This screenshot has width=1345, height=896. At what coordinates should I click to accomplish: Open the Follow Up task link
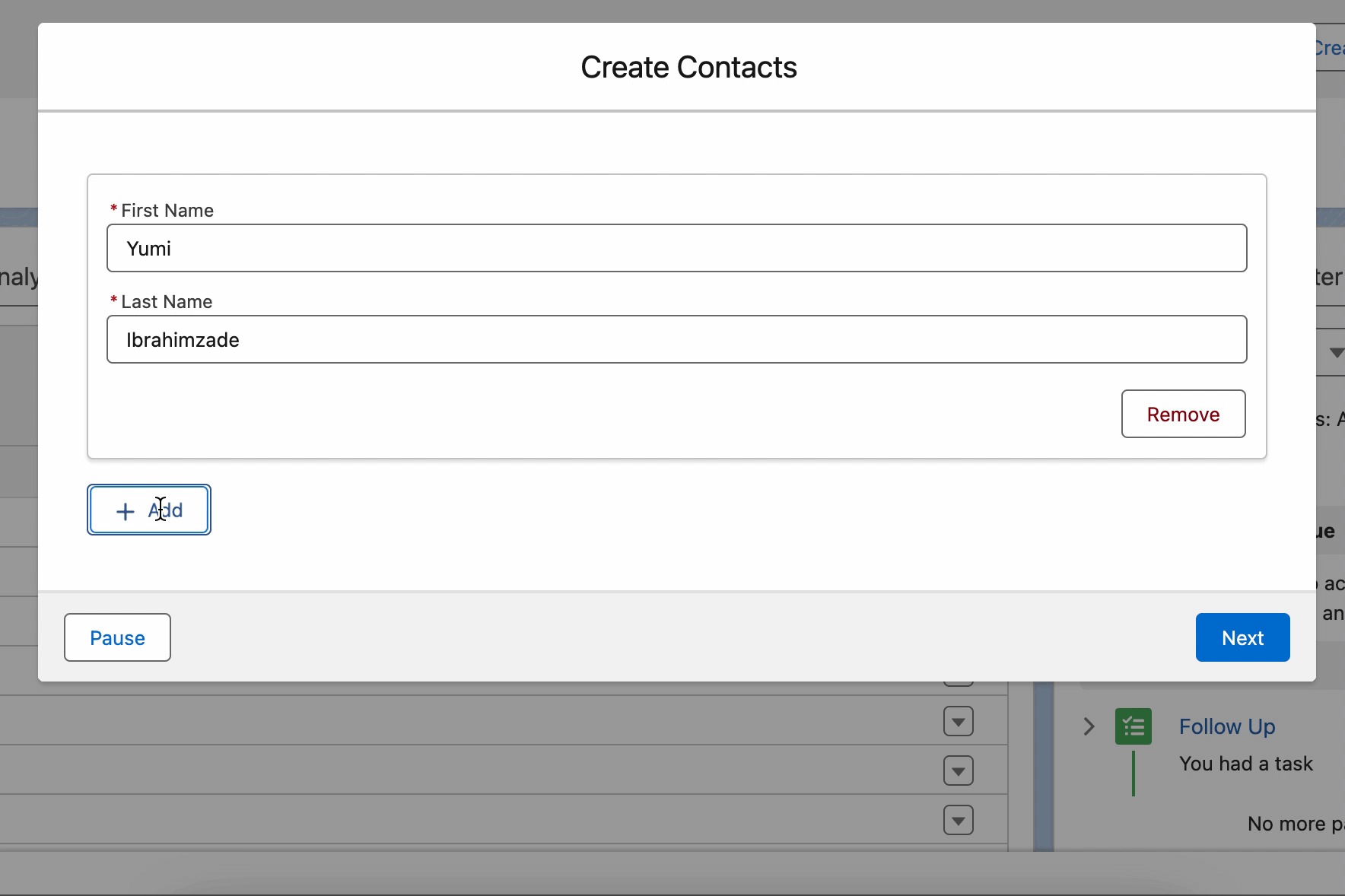pos(1226,726)
